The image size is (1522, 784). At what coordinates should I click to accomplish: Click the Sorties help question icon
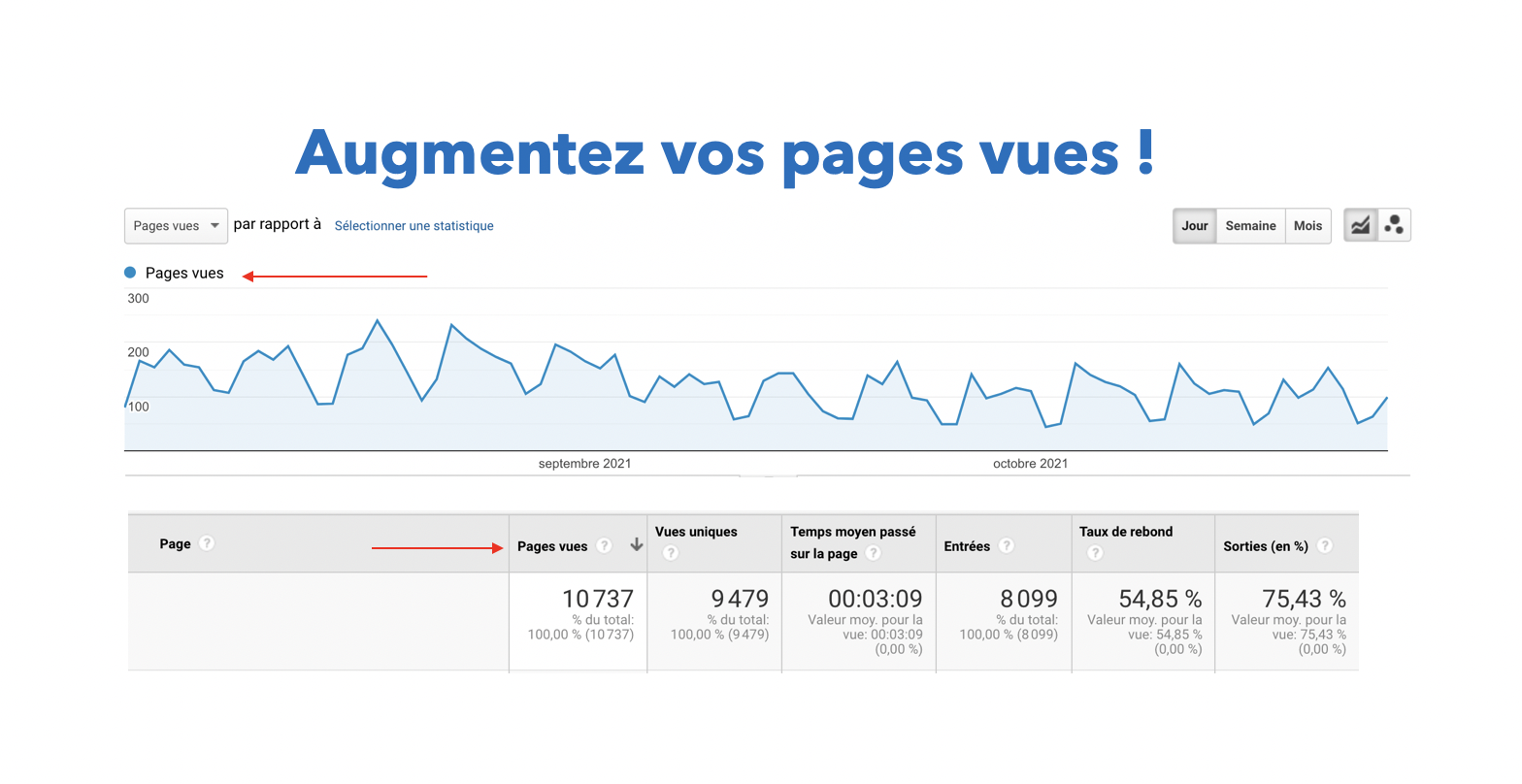[1325, 545]
